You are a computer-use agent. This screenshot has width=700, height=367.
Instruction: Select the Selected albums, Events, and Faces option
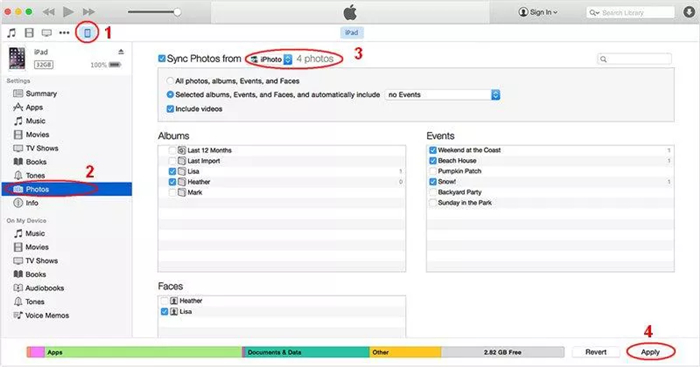tap(170, 95)
